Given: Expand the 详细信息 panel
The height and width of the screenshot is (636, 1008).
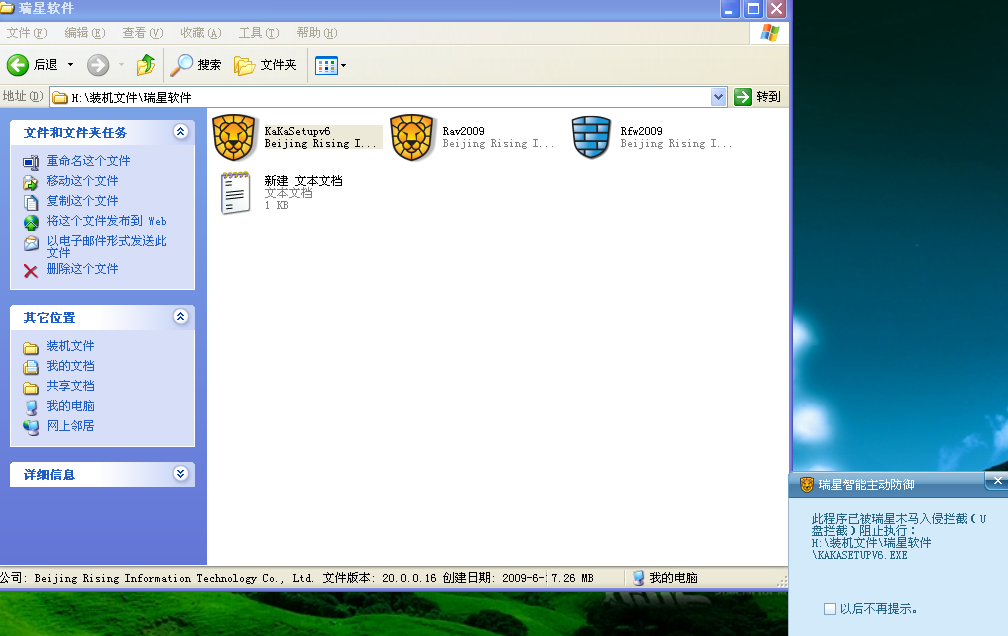Looking at the screenshot, I should point(181,474).
